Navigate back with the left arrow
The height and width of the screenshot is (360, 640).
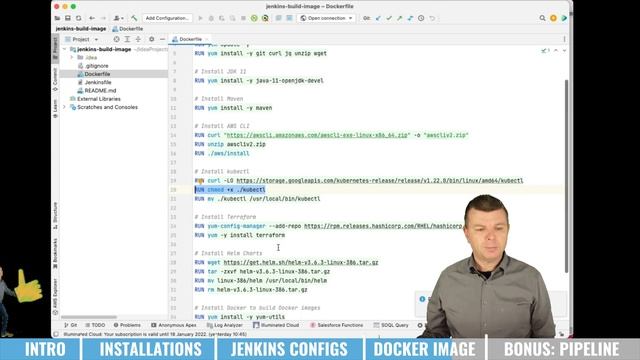pyautogui.click(x=92, y=18)
